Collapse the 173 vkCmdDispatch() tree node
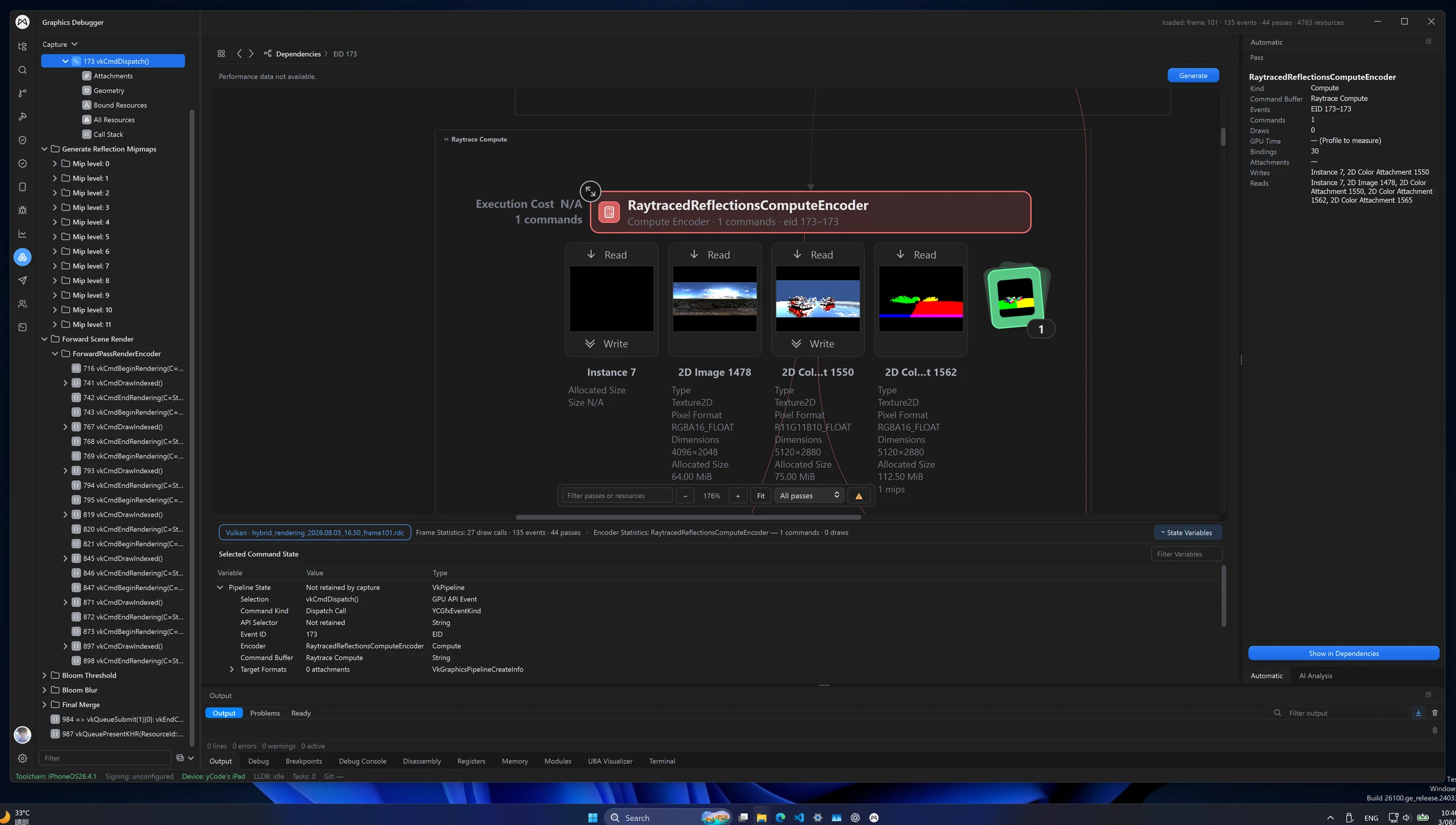 pos(65,61)
